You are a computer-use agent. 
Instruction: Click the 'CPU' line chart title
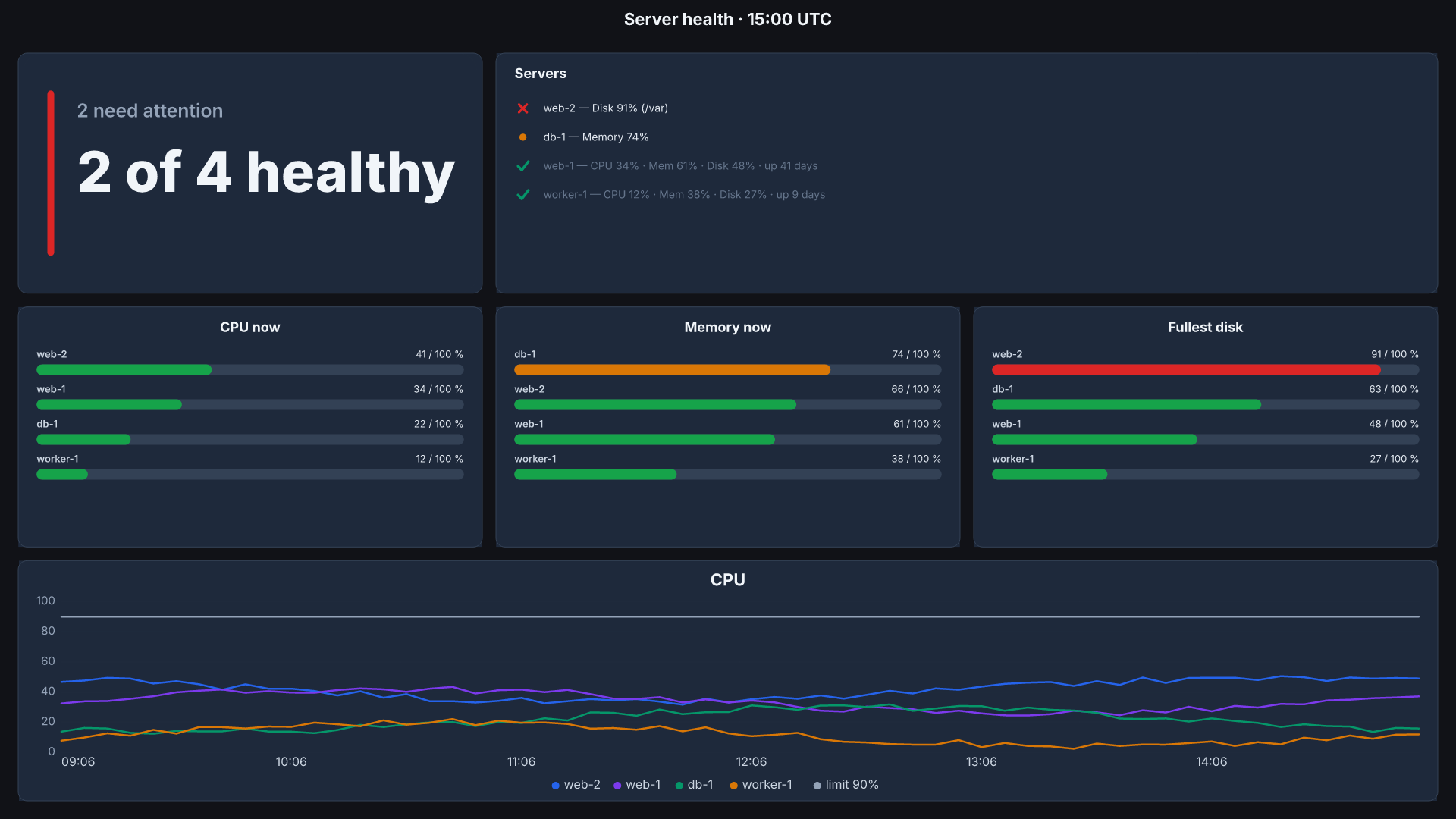click(x=728, y=580)
